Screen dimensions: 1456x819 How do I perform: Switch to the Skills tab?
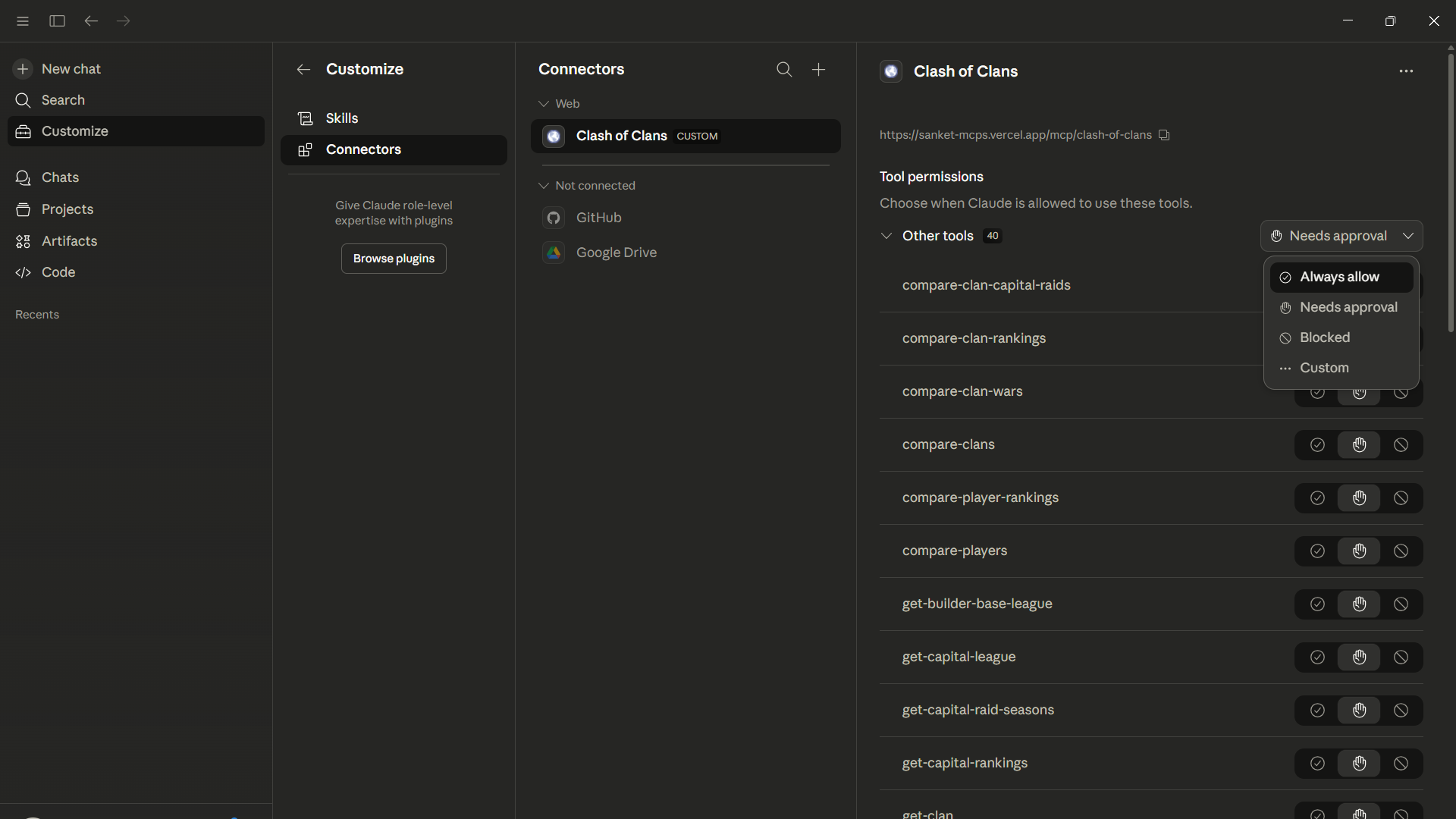394,118
